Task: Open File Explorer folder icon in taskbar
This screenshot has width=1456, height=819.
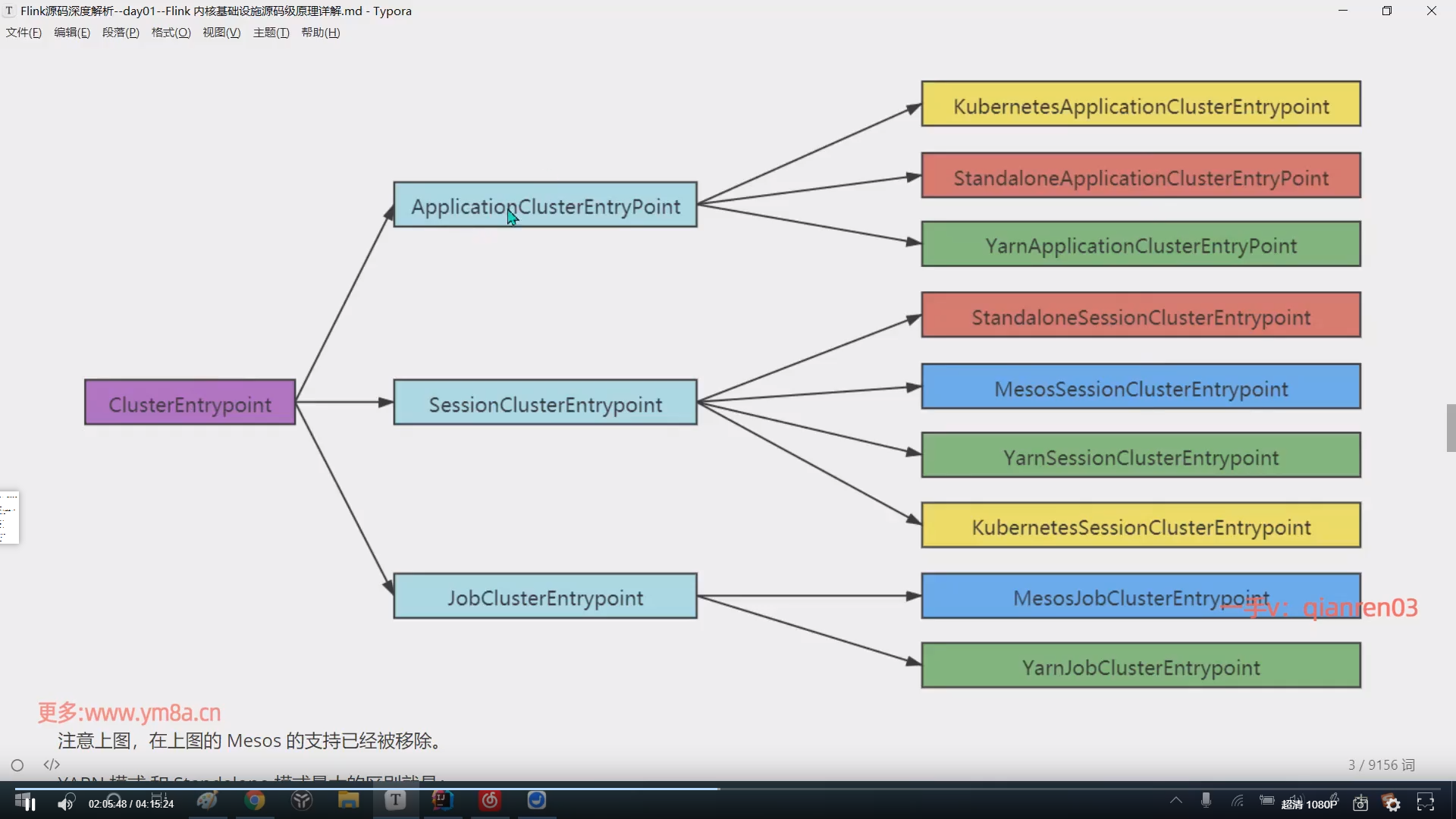Action: click(348, 801)
